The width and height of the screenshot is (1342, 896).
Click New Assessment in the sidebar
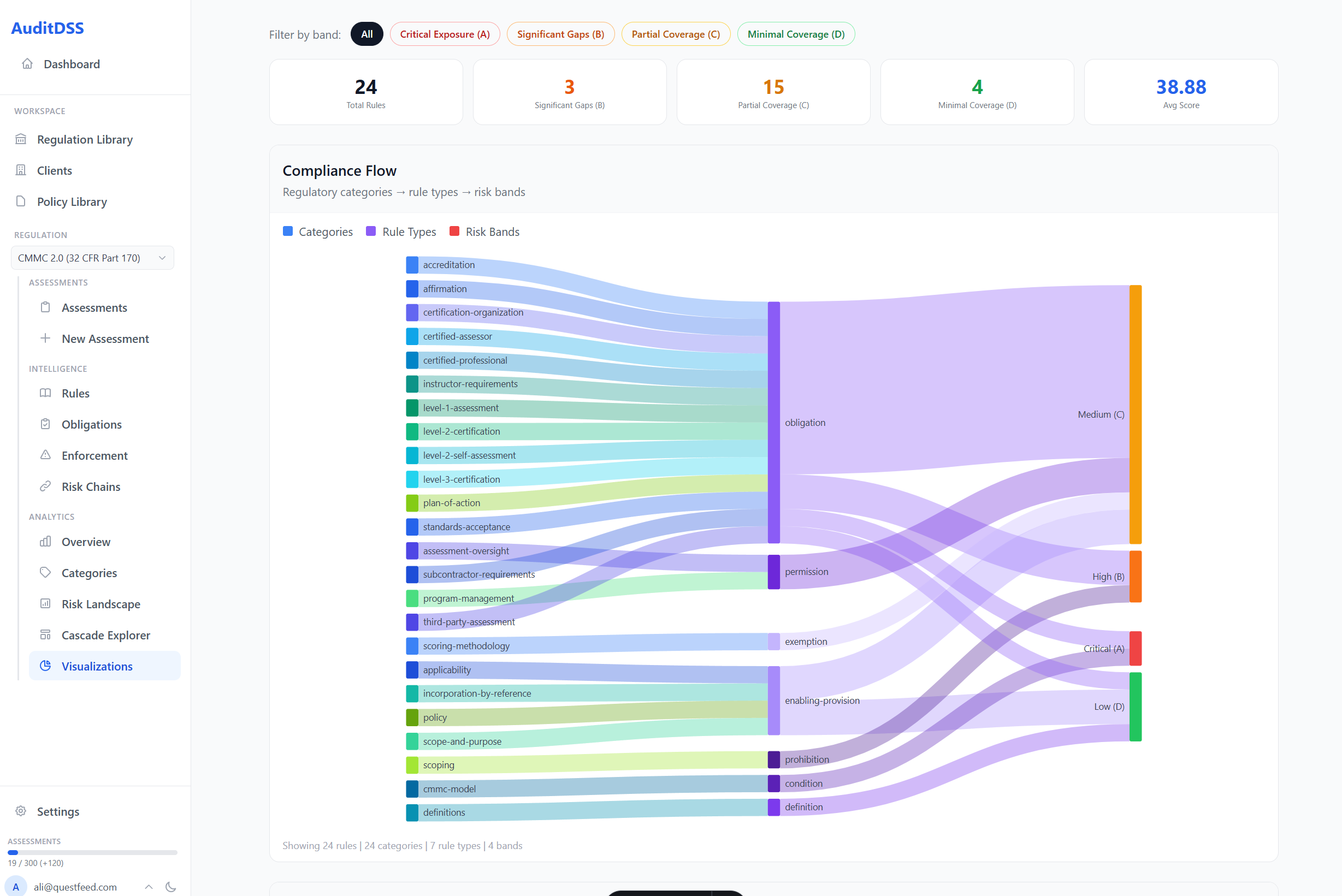(104, 339)
